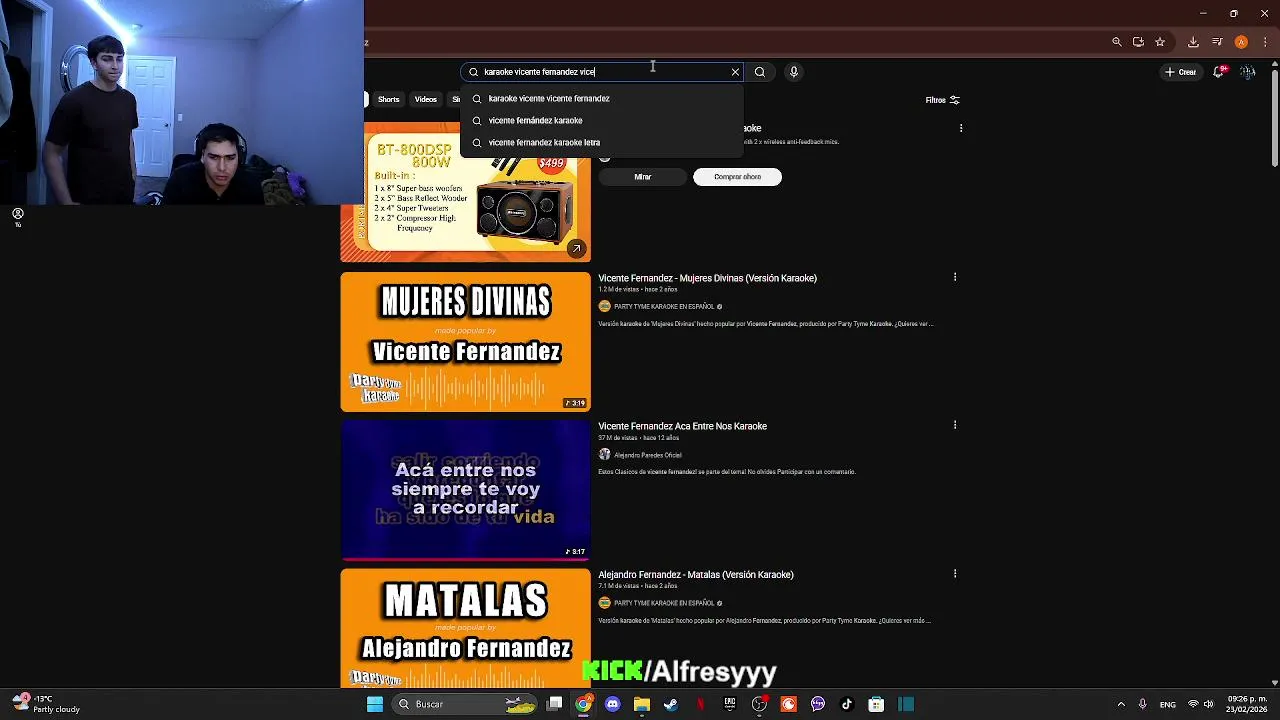
Task: Open more options for Matalas video
Action: coord(955,574)
